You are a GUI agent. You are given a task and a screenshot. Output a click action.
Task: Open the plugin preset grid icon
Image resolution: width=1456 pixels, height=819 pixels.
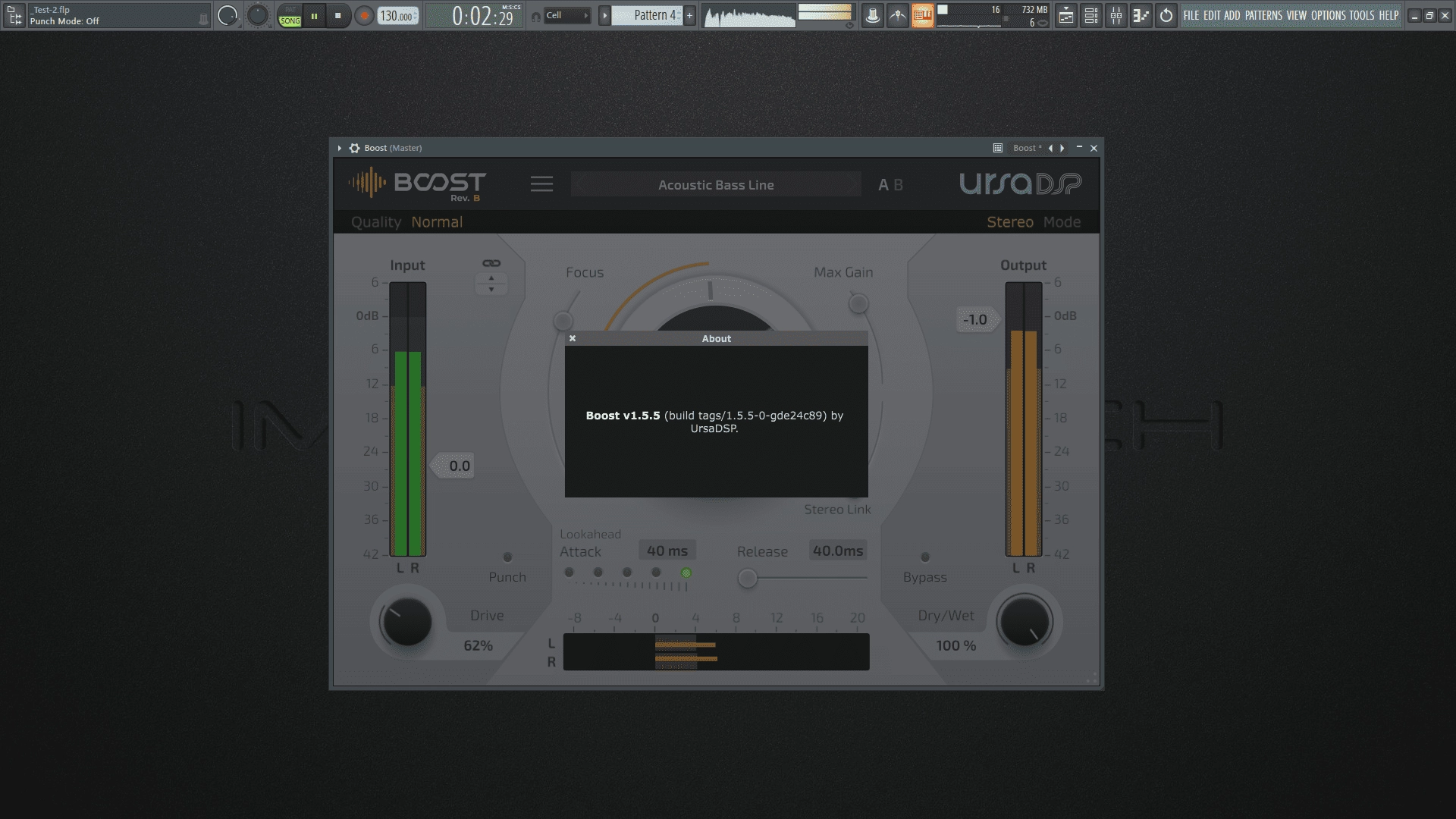(997, 148)
